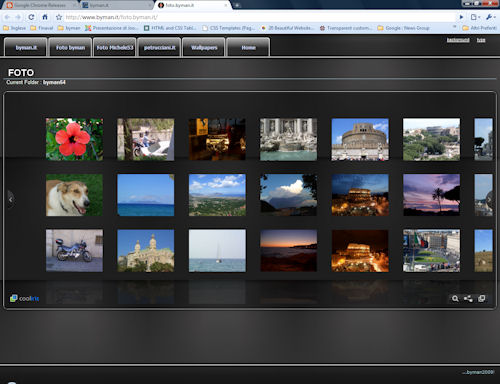The width and height of the screenshot is (500, 384).
Task: Click the background link at top right
Action: (x=458, y=40)
